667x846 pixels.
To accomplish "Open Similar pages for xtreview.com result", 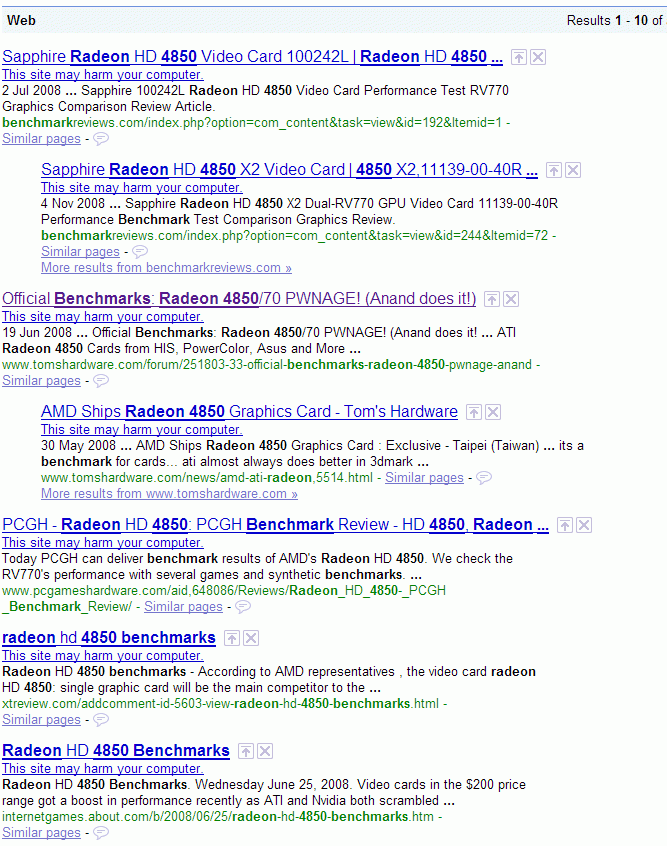I will click(x=42, y=720).
